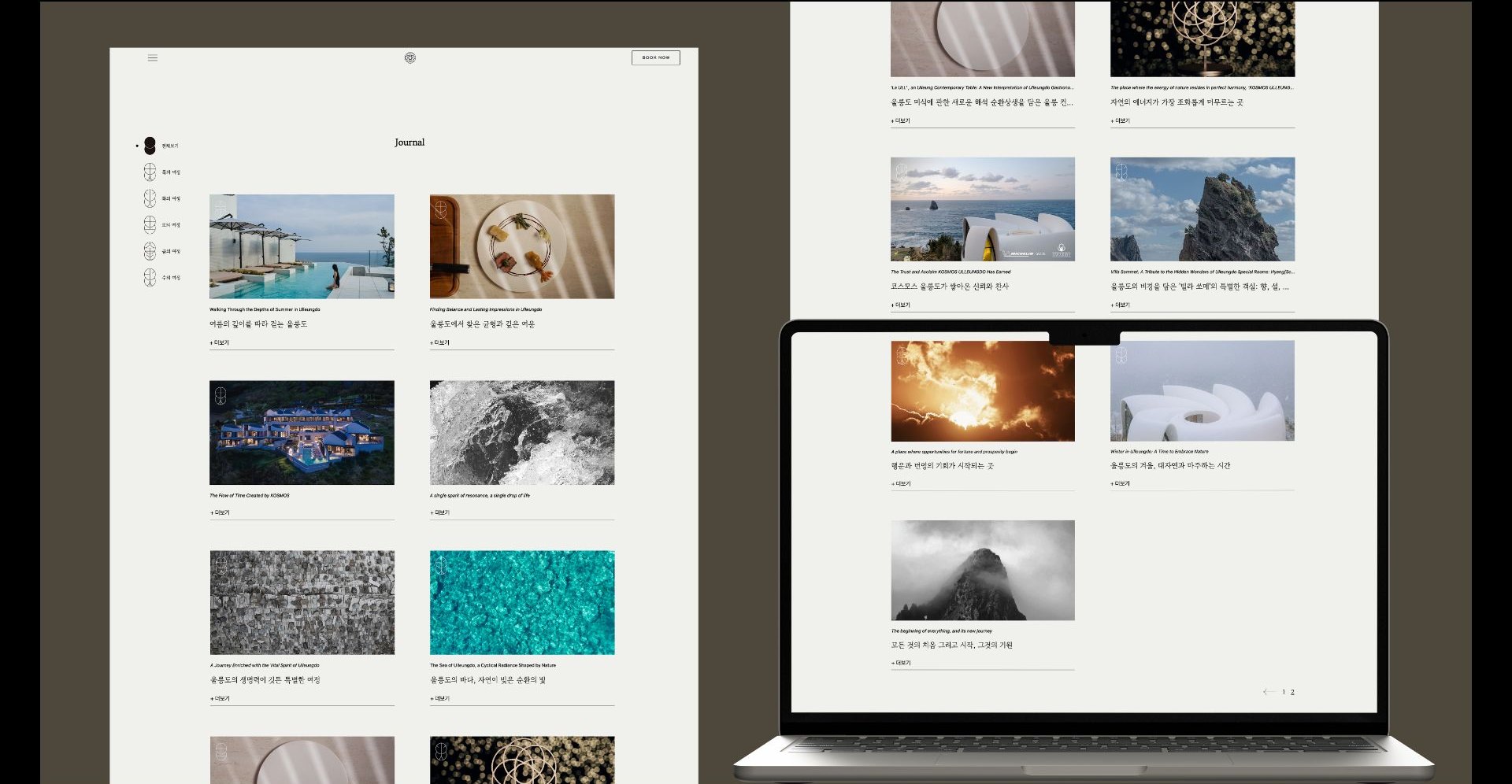Open the turquoise sea aerial thumbnail
Viewport: 1512px width, 784px height.
(522, 602)
